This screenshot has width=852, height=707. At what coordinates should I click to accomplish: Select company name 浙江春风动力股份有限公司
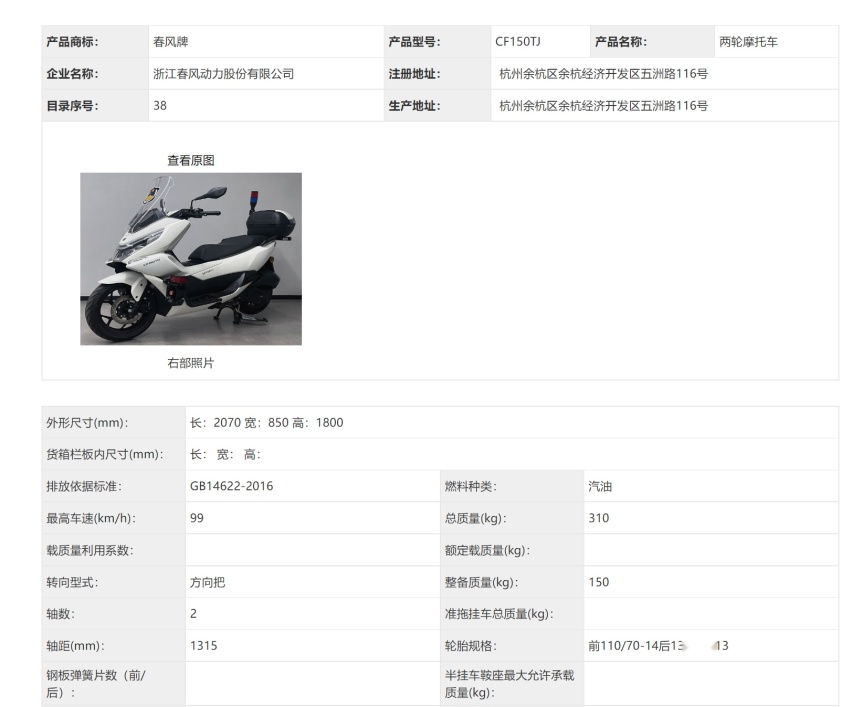(223, 74)
